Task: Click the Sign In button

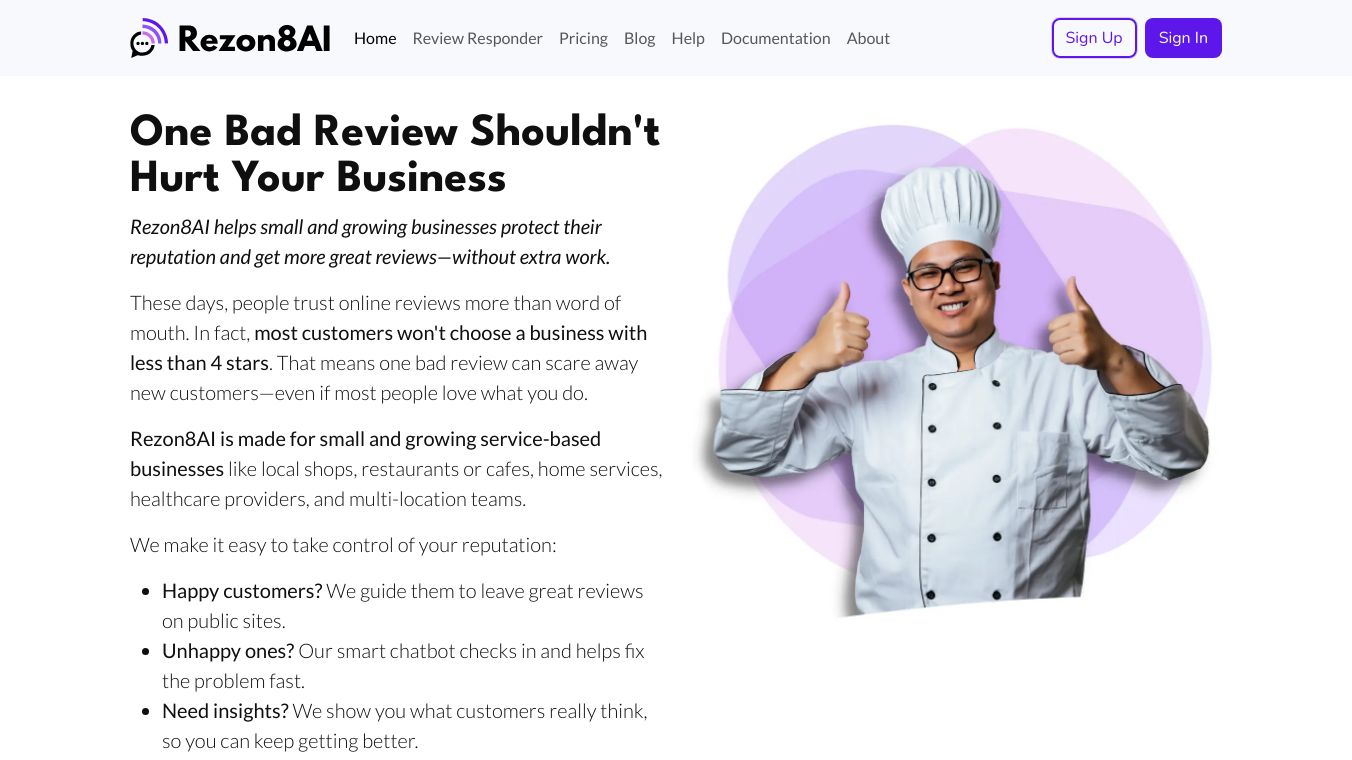Action: click(x=1183, y=38)
